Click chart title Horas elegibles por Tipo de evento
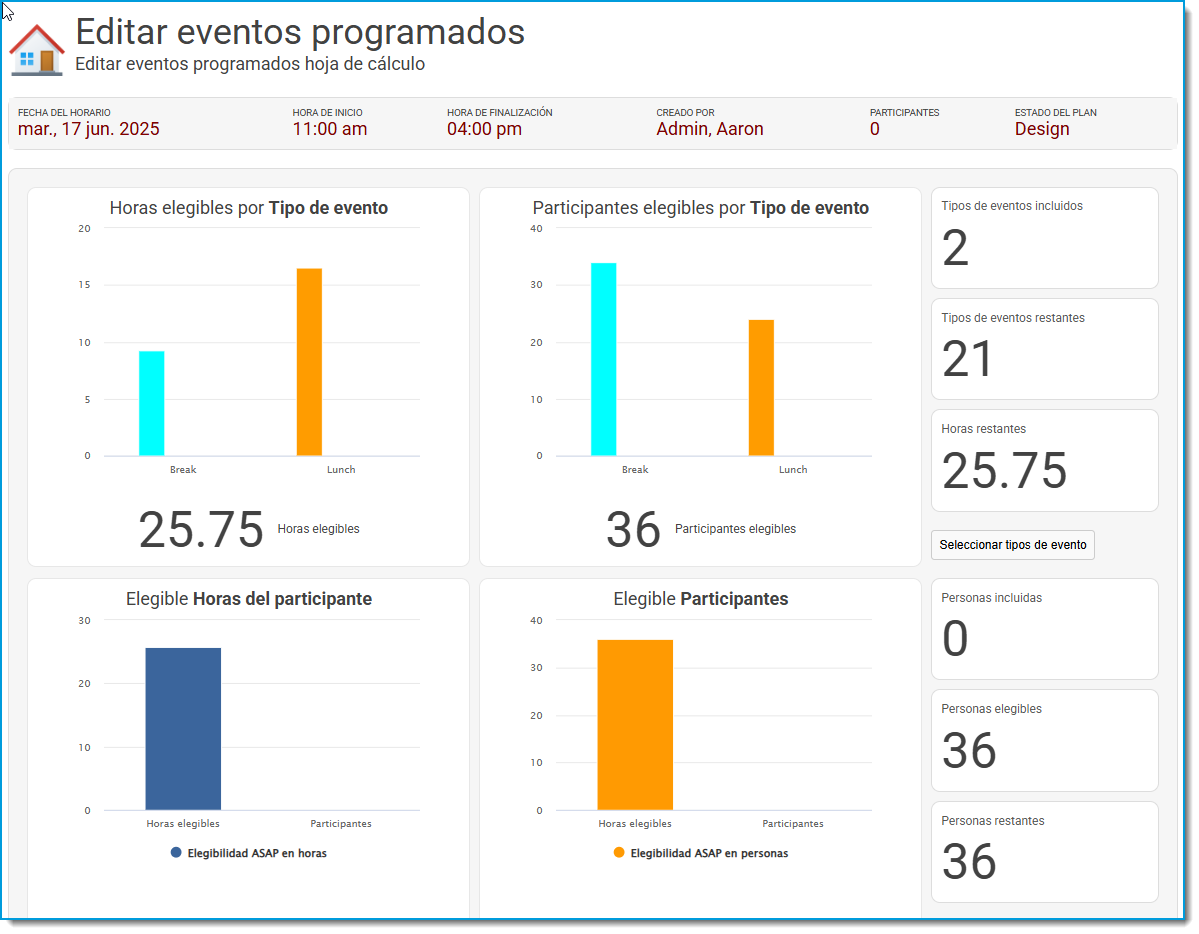 tap(249, 208)
